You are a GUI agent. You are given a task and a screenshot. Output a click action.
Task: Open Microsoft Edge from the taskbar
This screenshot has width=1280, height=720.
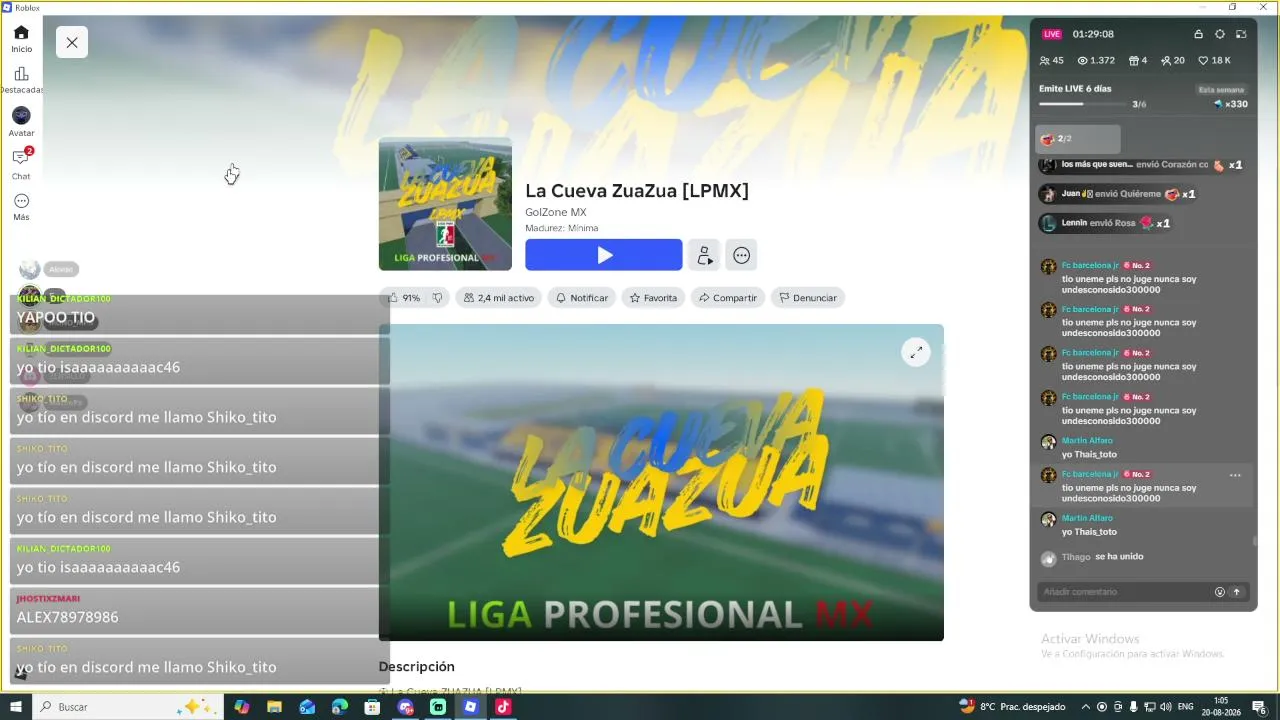(x=340, y=707)
